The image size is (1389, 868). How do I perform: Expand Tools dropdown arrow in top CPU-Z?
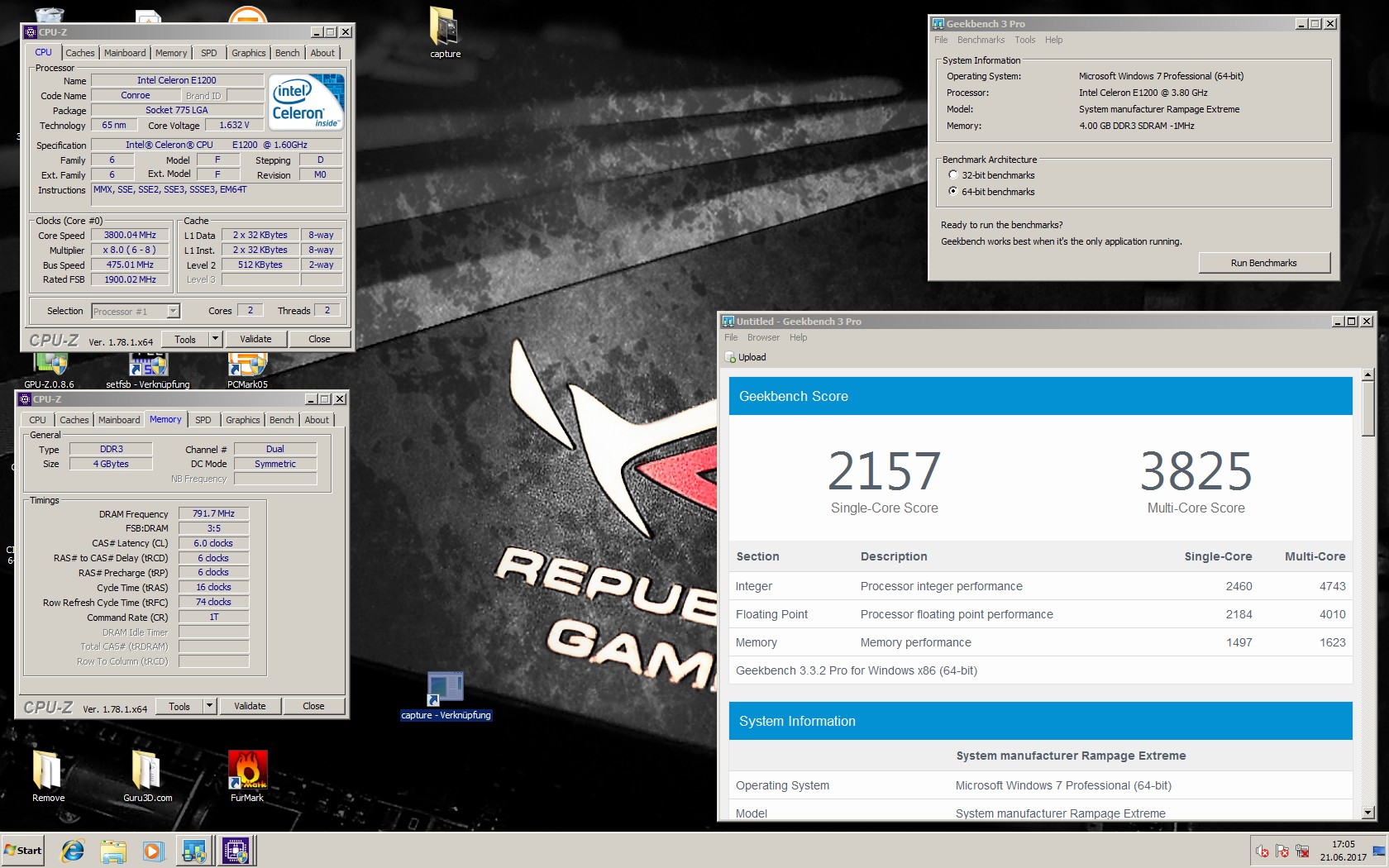(215, 339)
